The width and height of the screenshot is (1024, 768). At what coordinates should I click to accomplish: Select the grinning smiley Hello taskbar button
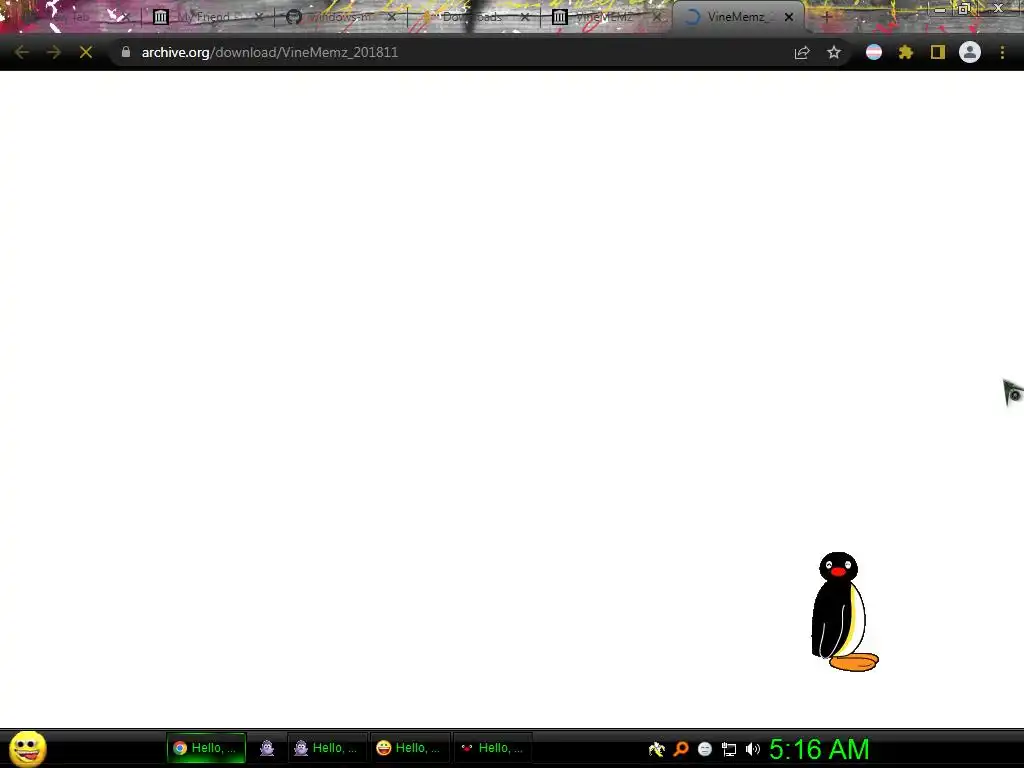[409, 748]
